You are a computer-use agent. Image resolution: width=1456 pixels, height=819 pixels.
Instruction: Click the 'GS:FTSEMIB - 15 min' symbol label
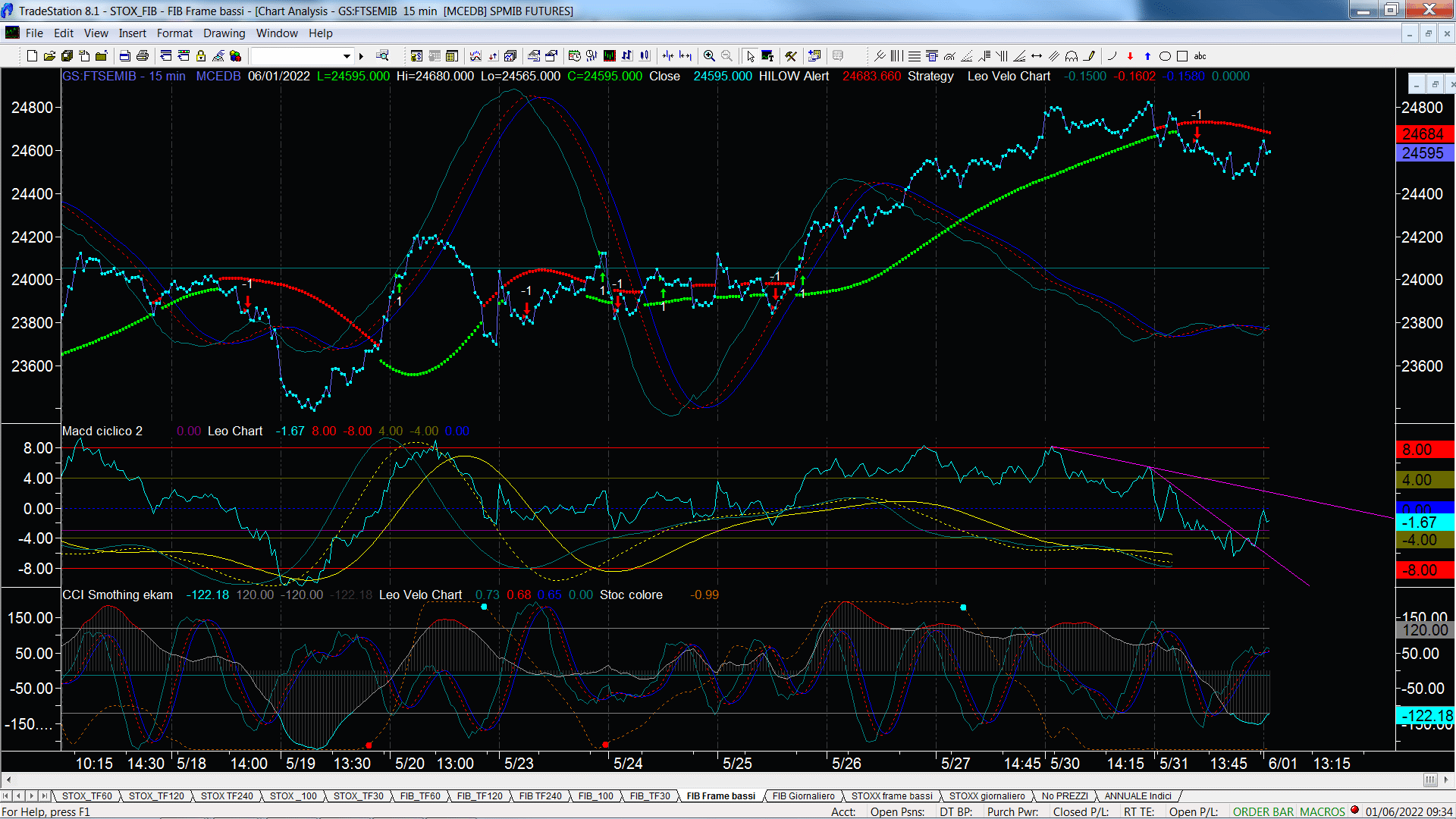(x=124, y=77)
